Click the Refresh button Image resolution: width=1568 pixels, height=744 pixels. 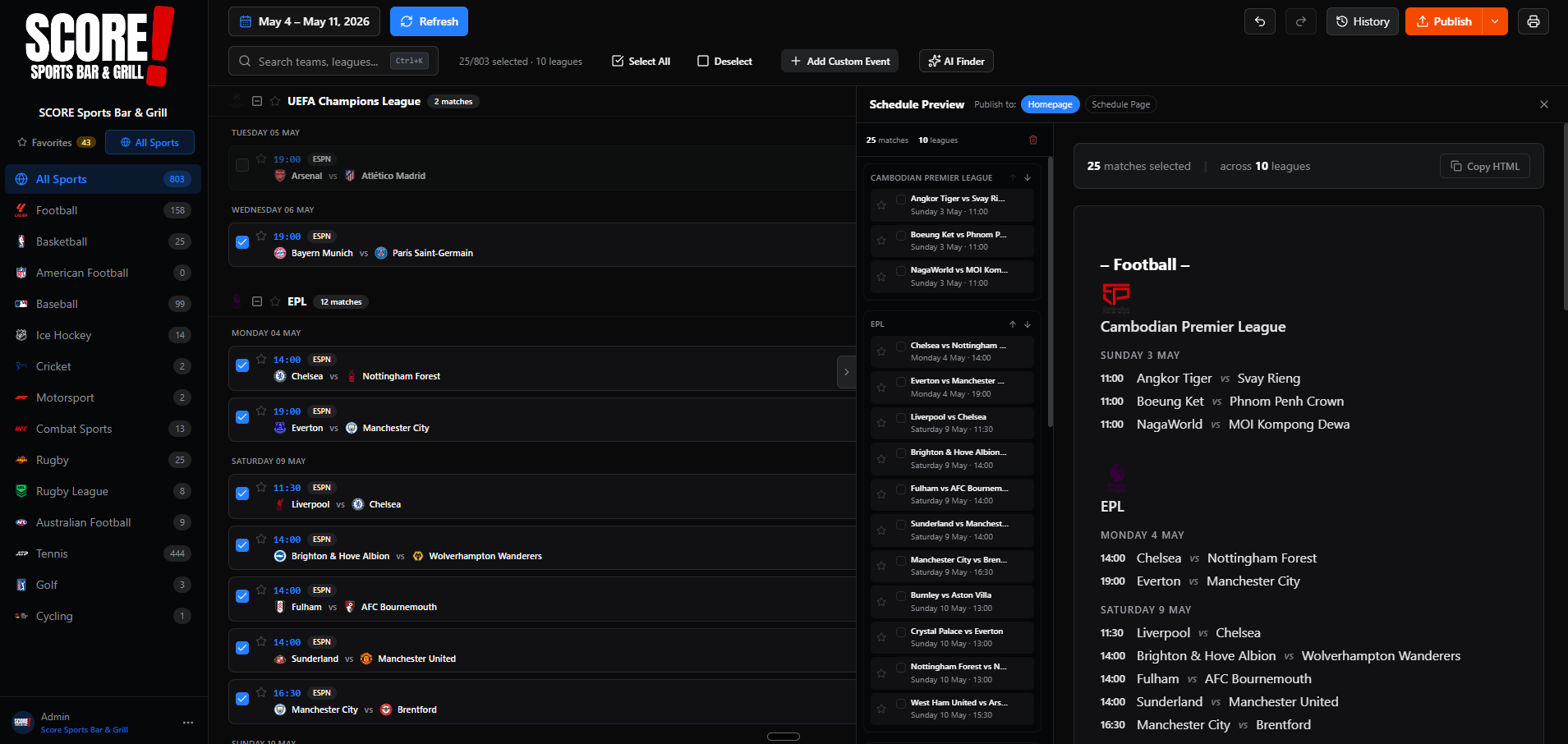(x=429, y=21)
